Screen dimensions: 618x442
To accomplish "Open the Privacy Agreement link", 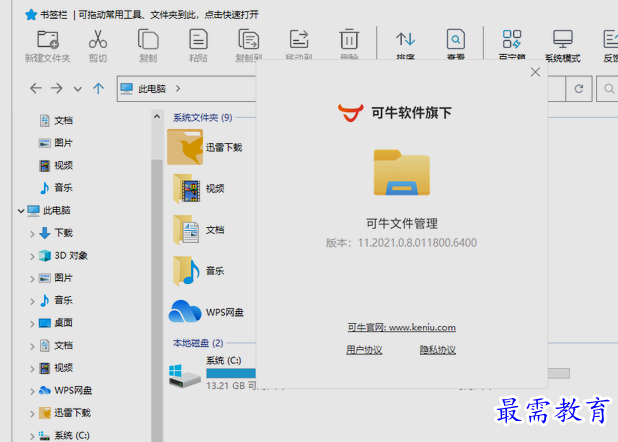I will 437,350.
